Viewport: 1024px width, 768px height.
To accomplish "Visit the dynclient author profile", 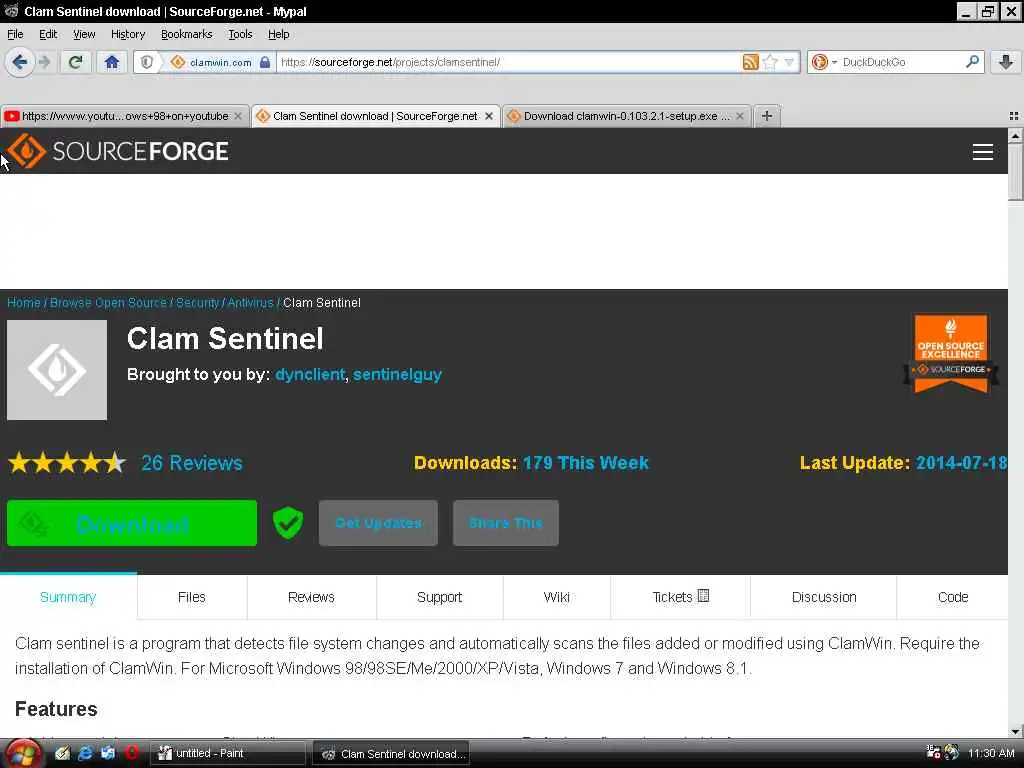I will coord(310,375).
